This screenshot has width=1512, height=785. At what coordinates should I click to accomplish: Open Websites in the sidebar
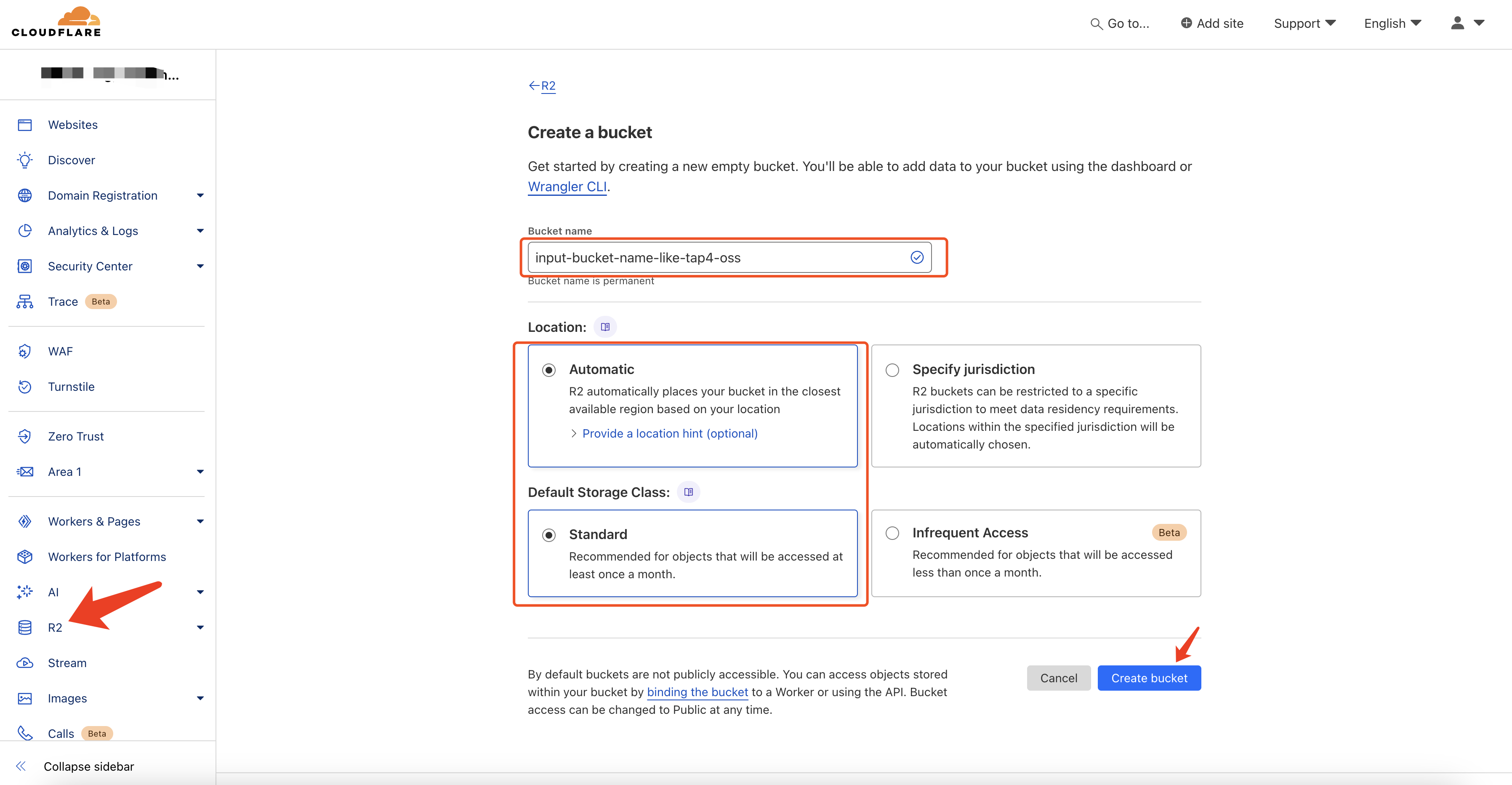73,125
